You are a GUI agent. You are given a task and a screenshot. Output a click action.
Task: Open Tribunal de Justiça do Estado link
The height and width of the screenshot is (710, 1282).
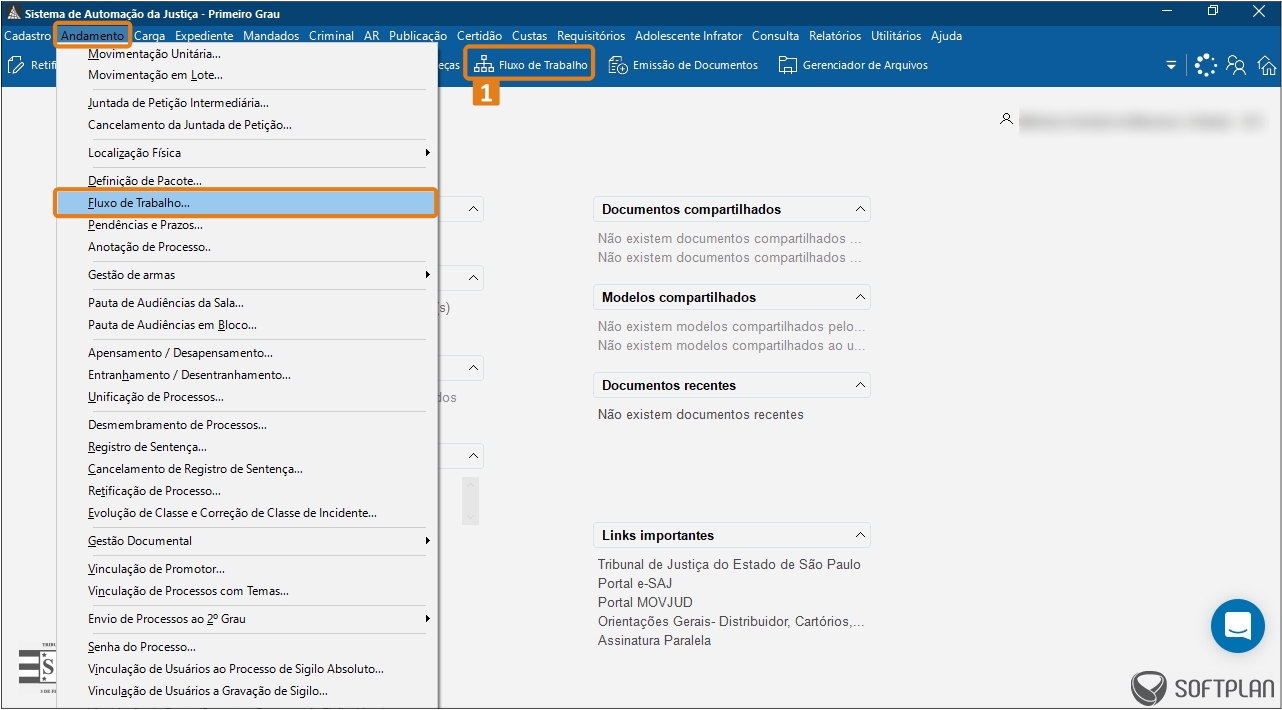pos(729,565)
